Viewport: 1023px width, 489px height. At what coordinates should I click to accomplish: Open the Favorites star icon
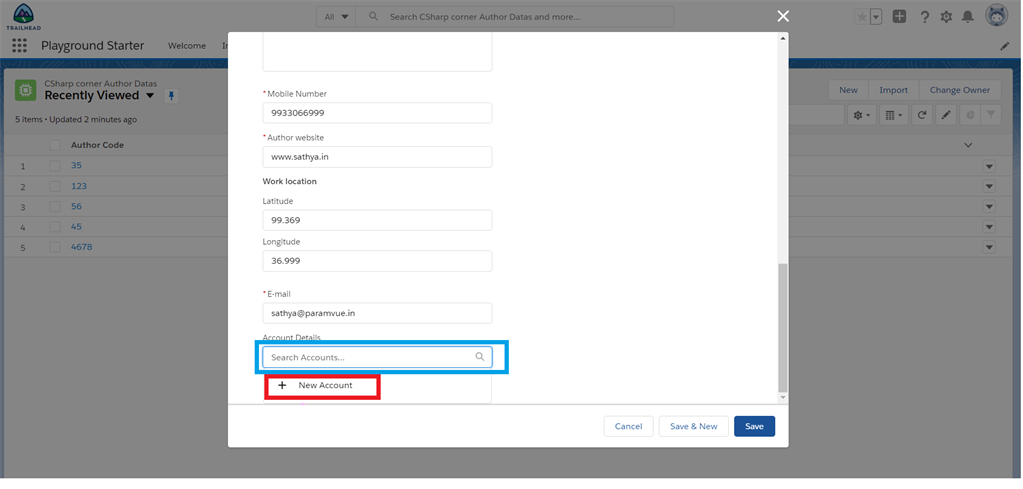click(862, 17)
